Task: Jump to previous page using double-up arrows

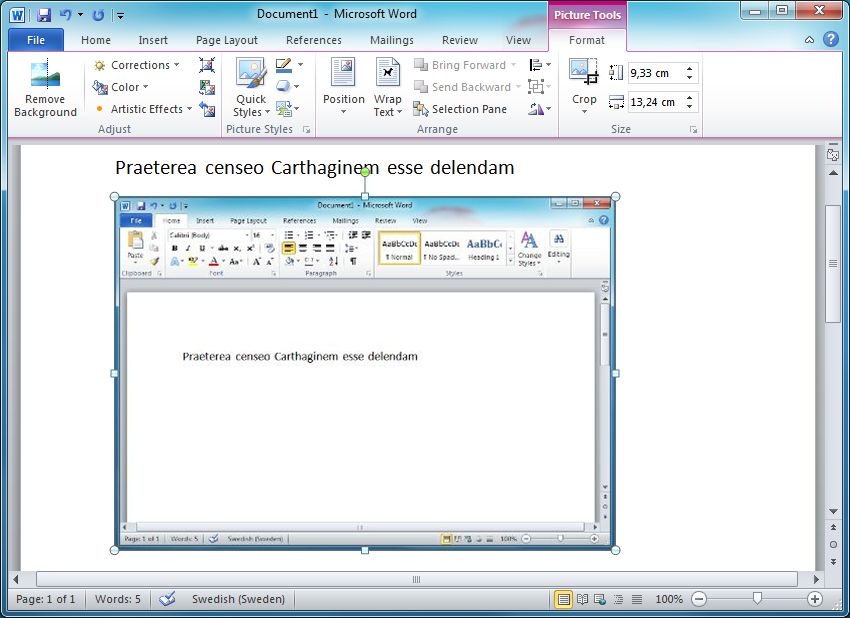Action: click(833, 527)
